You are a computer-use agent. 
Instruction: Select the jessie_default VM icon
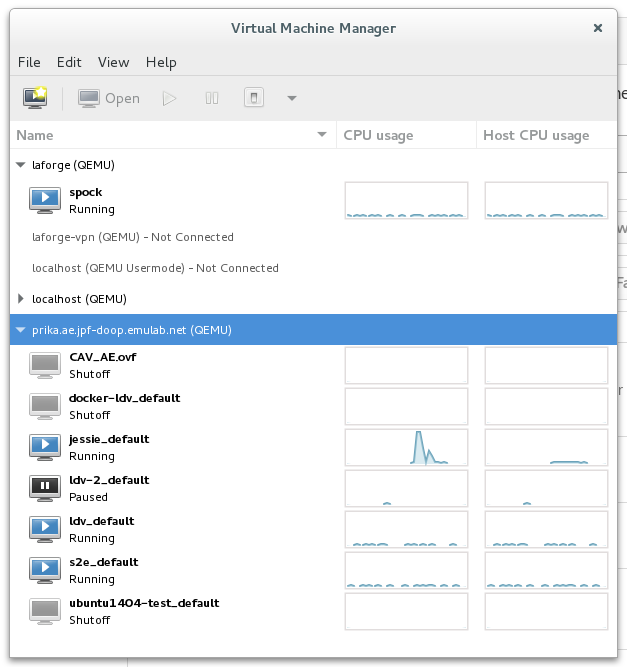coord(44,447)
